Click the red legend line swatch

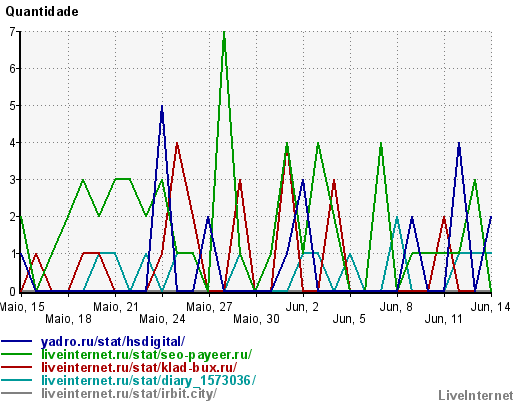[x=17, y=367]
